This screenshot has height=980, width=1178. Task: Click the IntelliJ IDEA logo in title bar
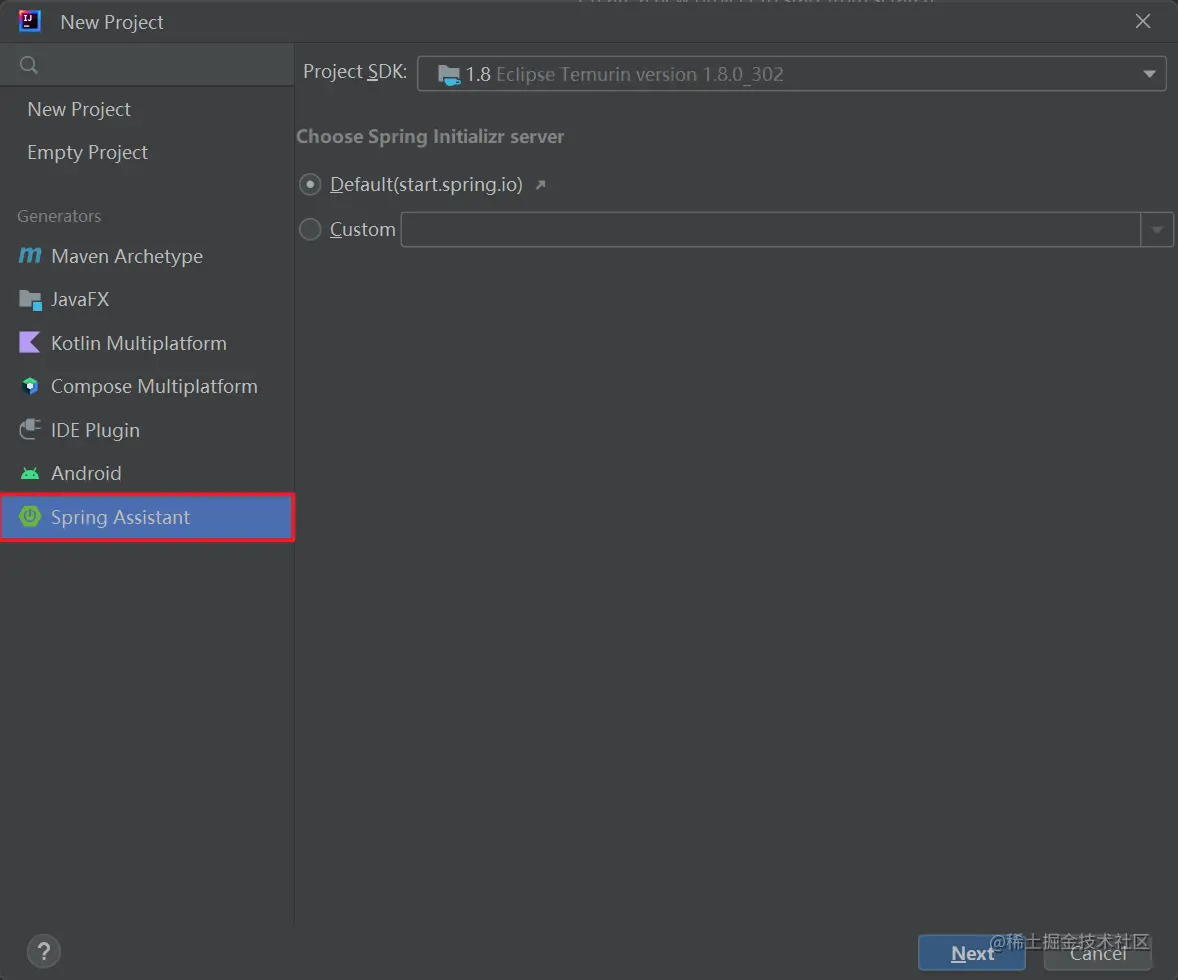pyautogui.click(x=29, y=21)
